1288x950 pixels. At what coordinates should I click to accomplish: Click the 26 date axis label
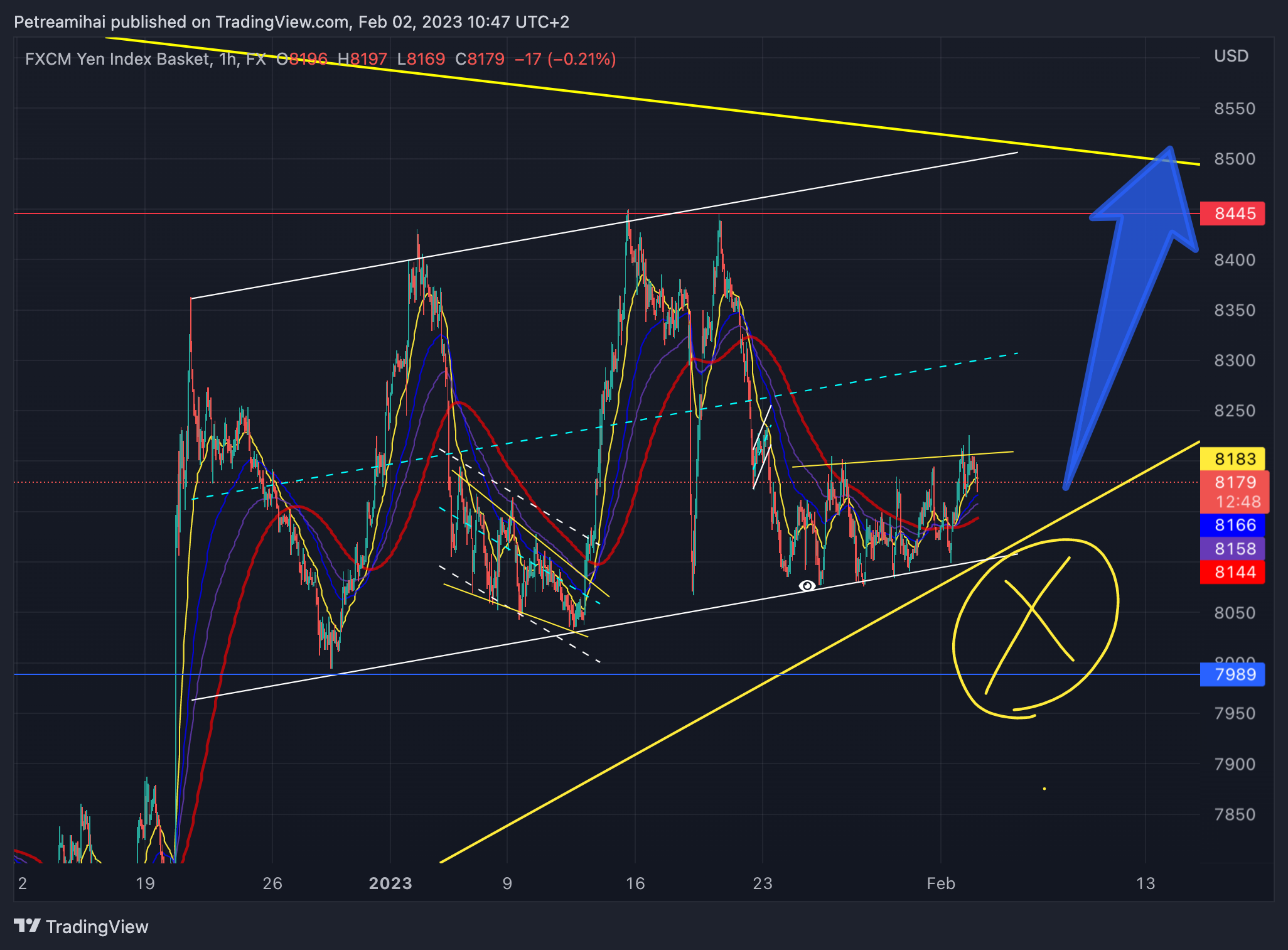(x=272, y=883)
